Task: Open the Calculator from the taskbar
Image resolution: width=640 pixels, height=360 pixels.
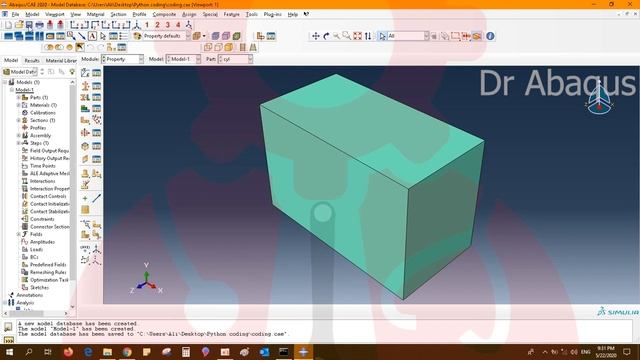Action: pyautogui.click(x=186, y=352)
